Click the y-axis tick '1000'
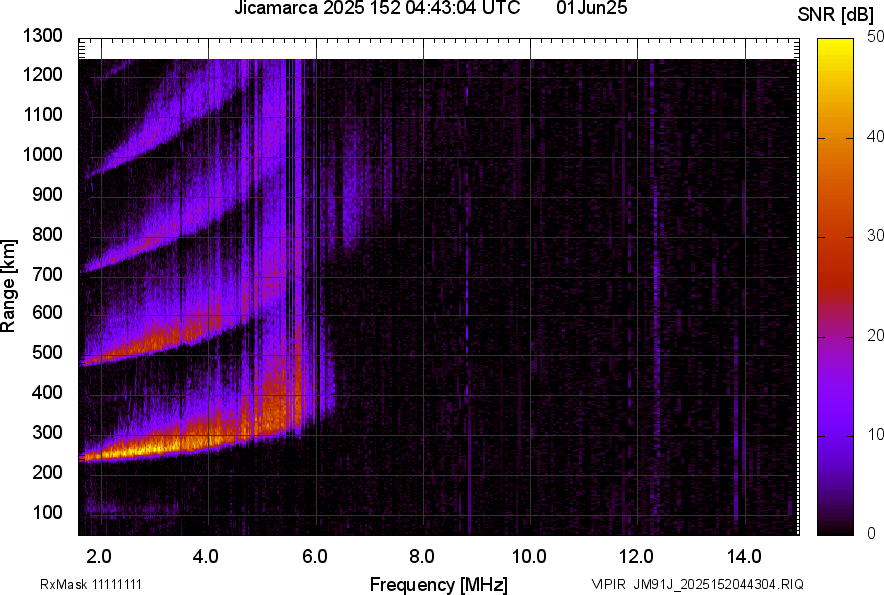Viewport: 884px width, 595px height. [42, 154]
